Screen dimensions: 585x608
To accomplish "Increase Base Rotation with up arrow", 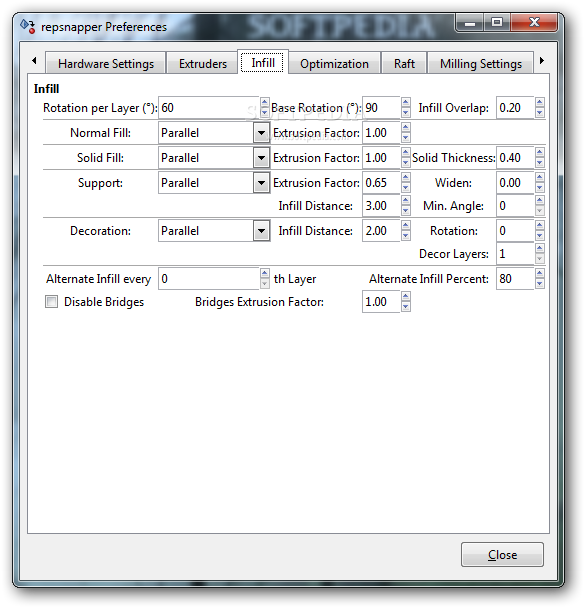I will tap(406, 102).
